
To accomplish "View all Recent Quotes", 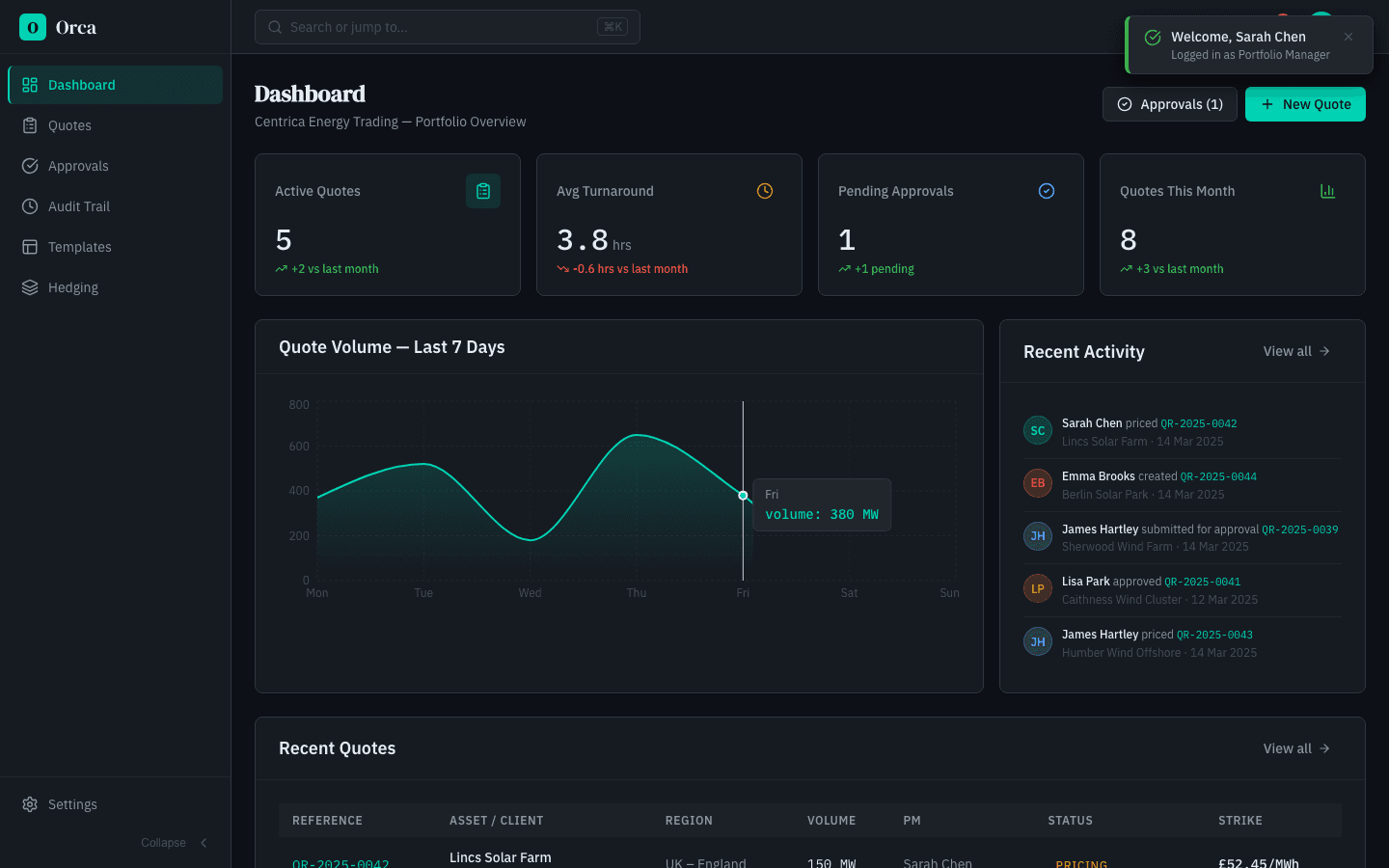I will click(1297, 748).
